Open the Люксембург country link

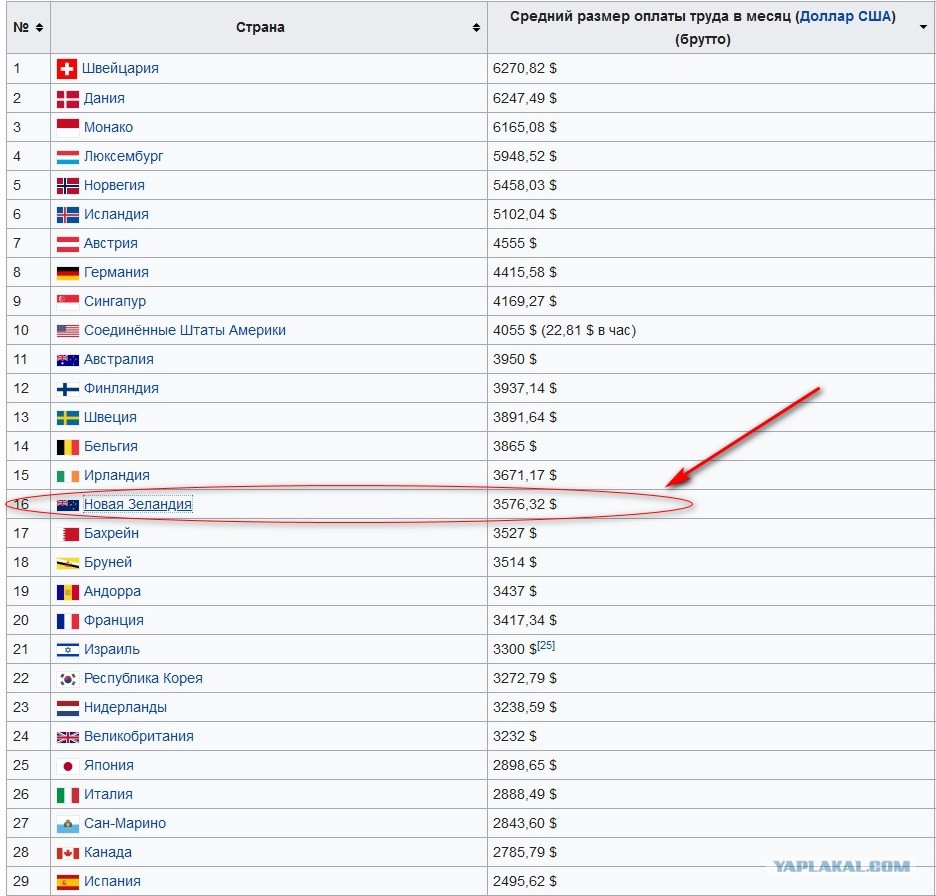[123, 156]
